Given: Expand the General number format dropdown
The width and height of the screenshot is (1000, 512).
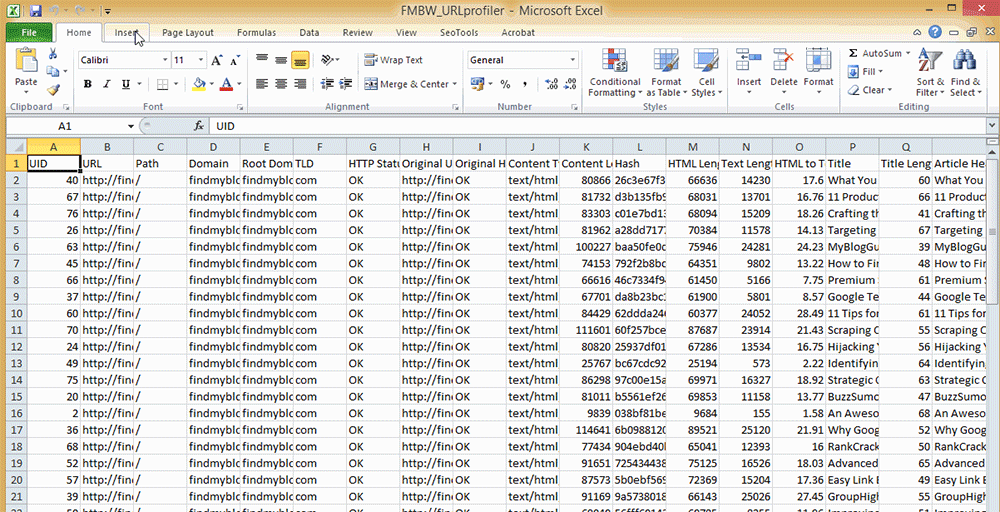Looking at the screenshot, I should tap(573, 60).
